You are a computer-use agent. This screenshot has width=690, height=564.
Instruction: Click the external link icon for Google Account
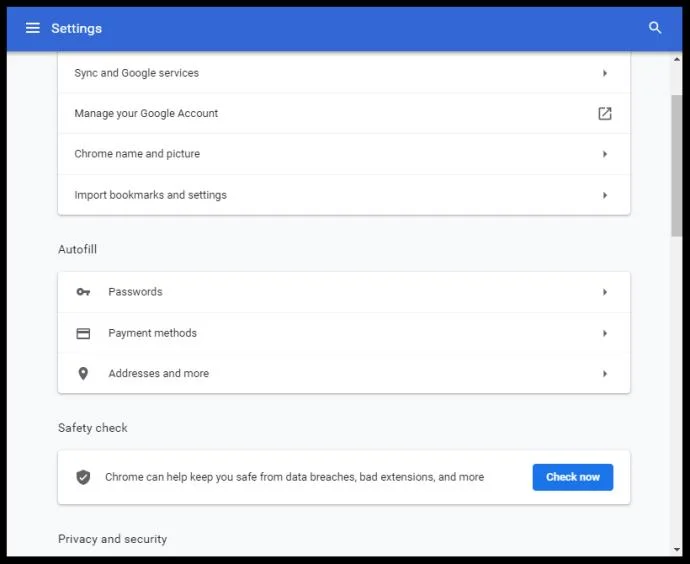point(605,114)
